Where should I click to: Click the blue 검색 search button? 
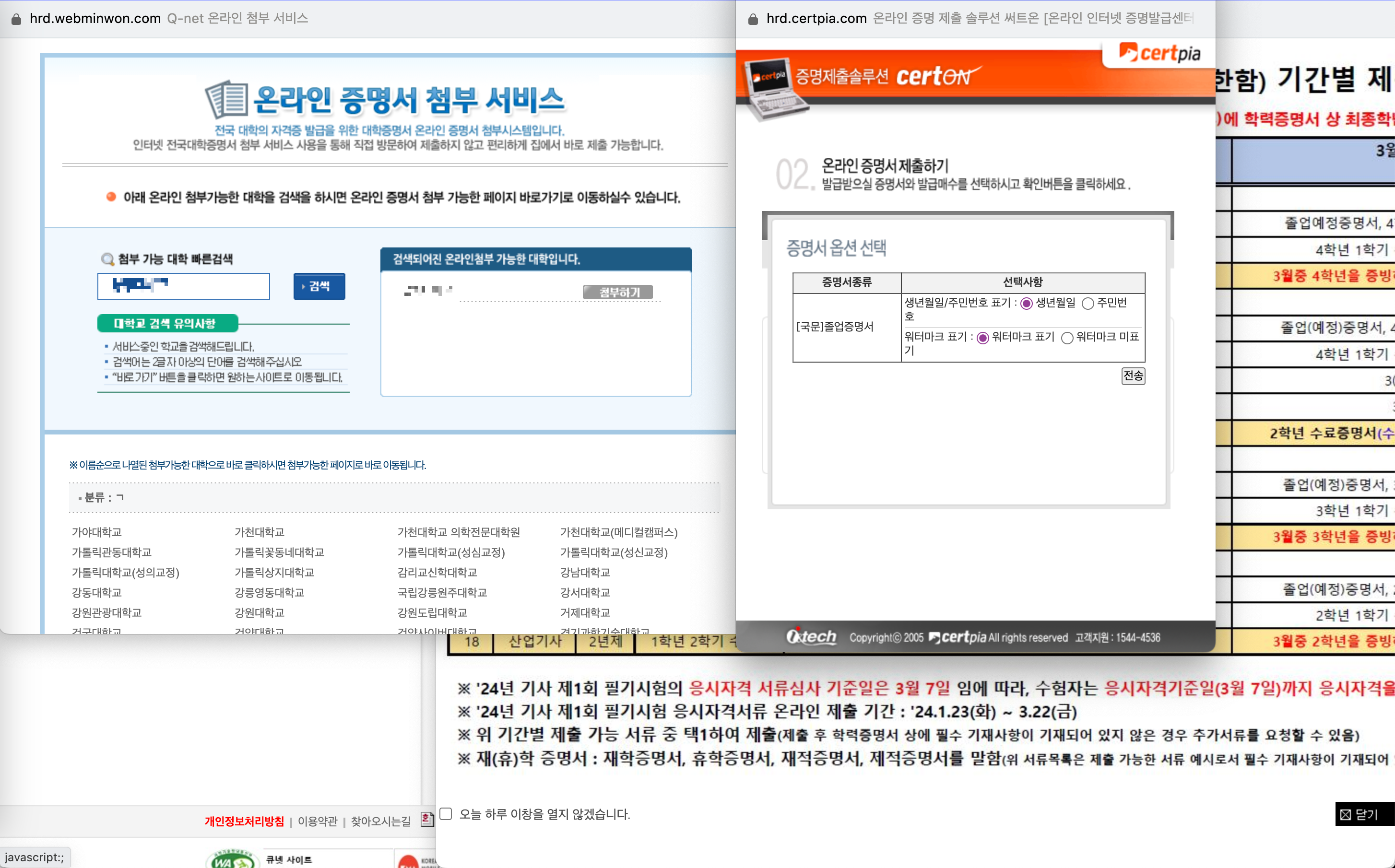tap(319, 286)
